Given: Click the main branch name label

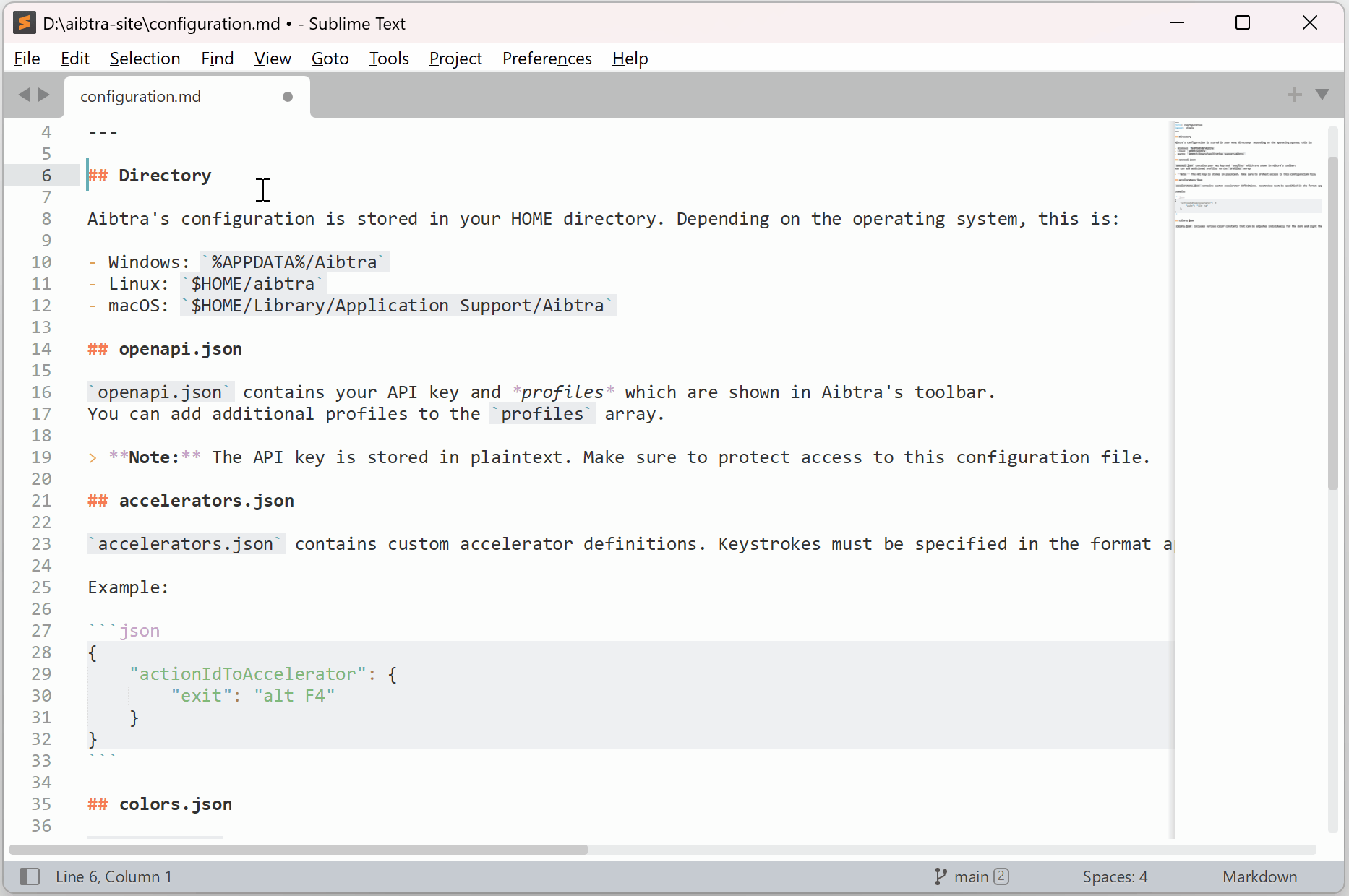Looking at the screenshot, I should (971, 876).
